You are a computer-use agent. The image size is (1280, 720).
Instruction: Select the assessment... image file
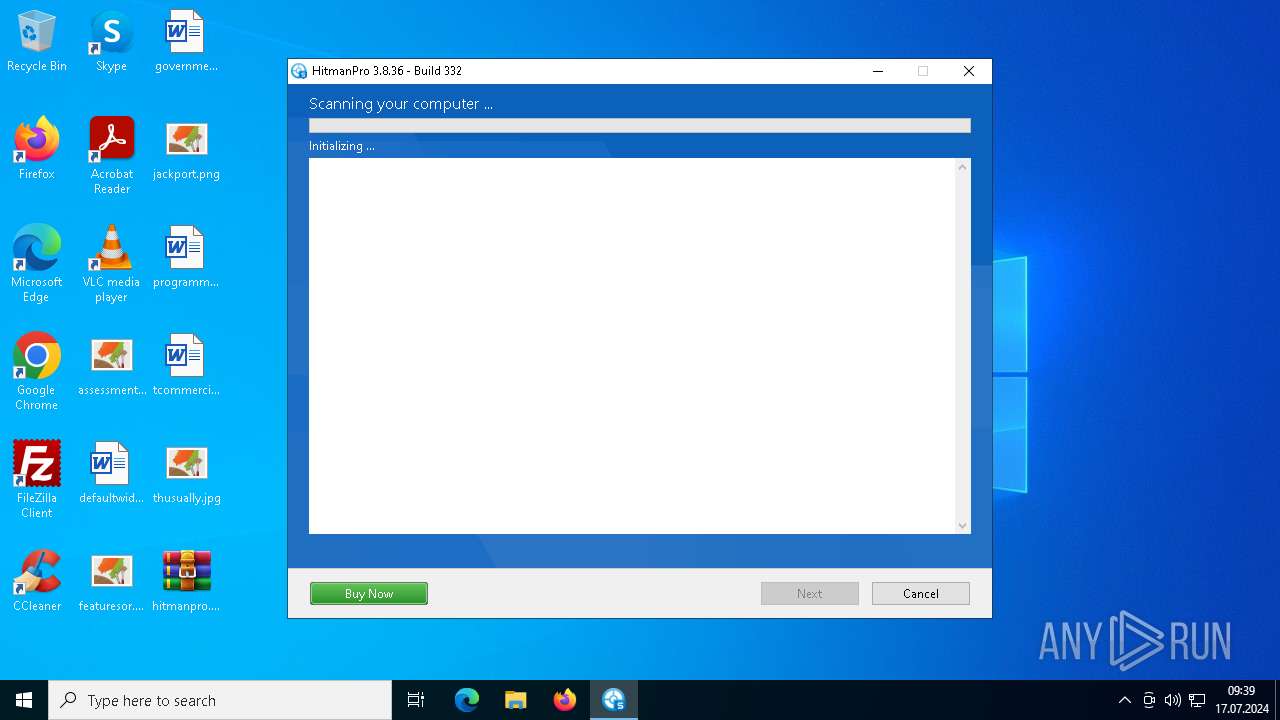[111, 365]
